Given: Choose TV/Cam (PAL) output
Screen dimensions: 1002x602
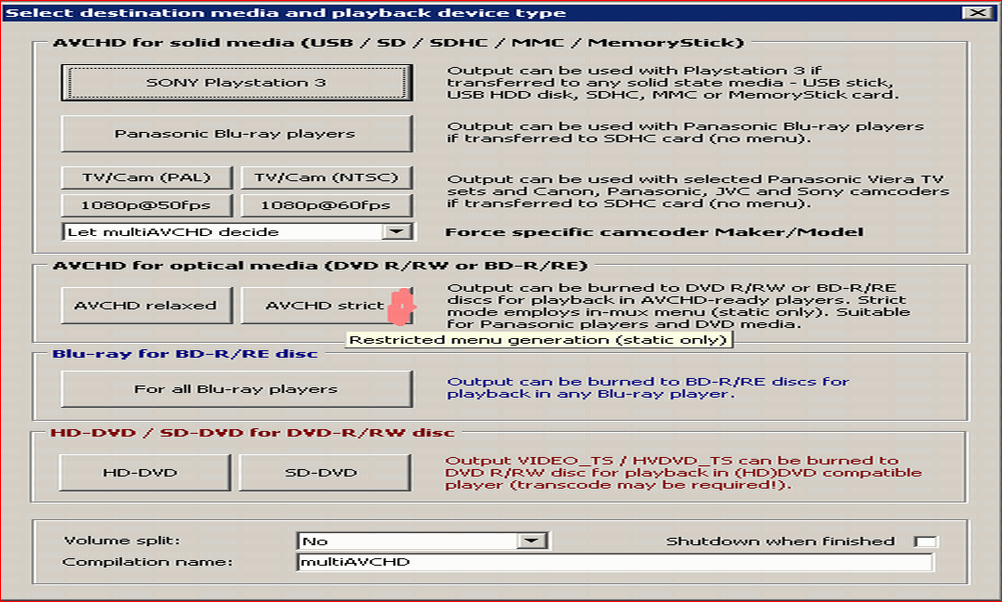Looking at the screenshot, I should pos(146,178).
